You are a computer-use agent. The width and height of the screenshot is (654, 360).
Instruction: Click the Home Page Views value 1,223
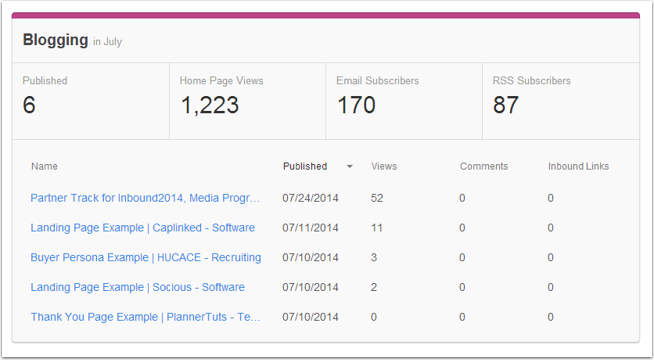point(210,105)
